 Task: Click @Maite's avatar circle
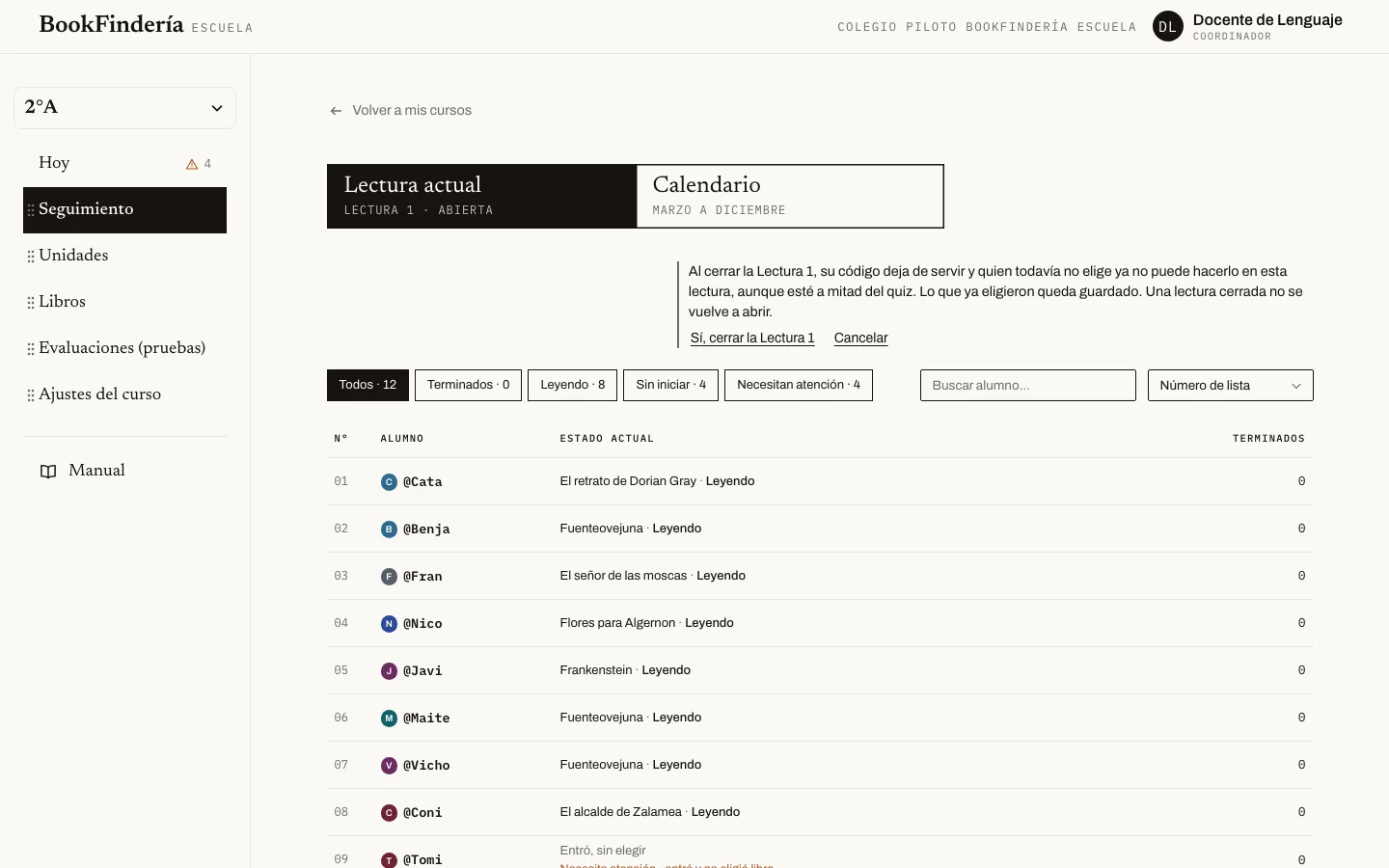point(389,719)
